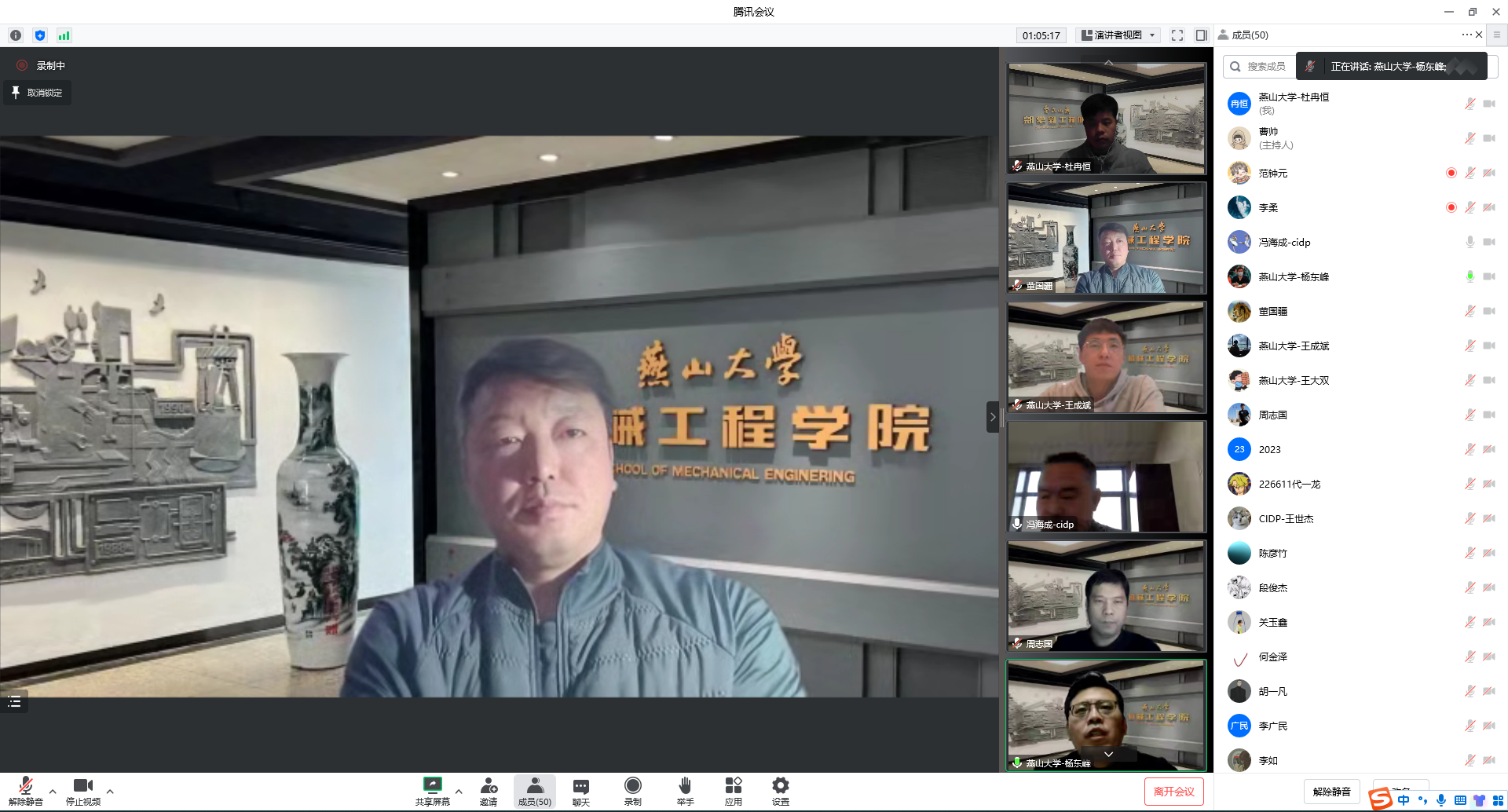Toggle microphone for member 冯海成-cidp
This screenshot has width=1508, height=812.
1470,242
